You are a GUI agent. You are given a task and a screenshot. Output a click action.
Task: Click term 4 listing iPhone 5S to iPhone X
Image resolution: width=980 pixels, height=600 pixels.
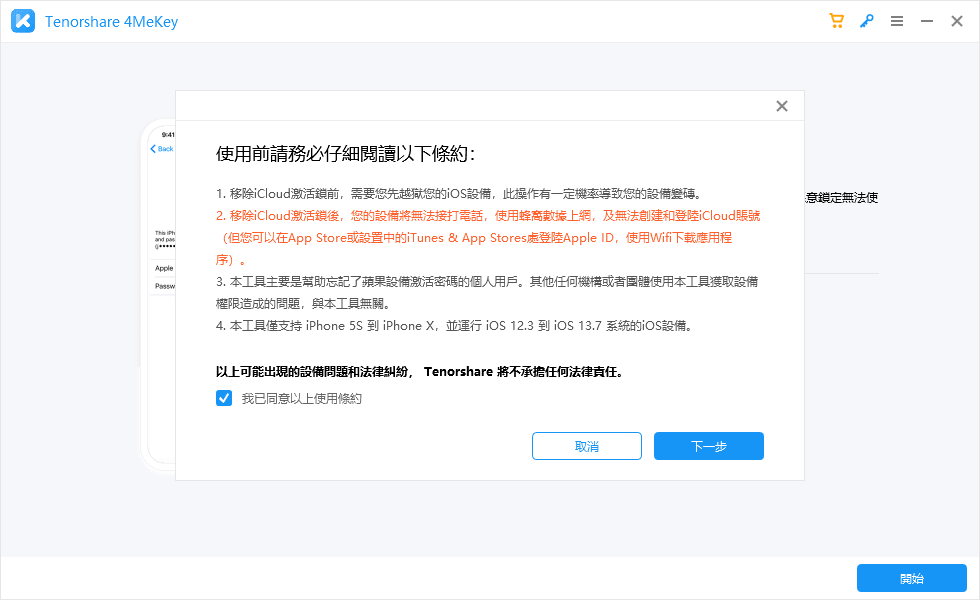(454, 326)
